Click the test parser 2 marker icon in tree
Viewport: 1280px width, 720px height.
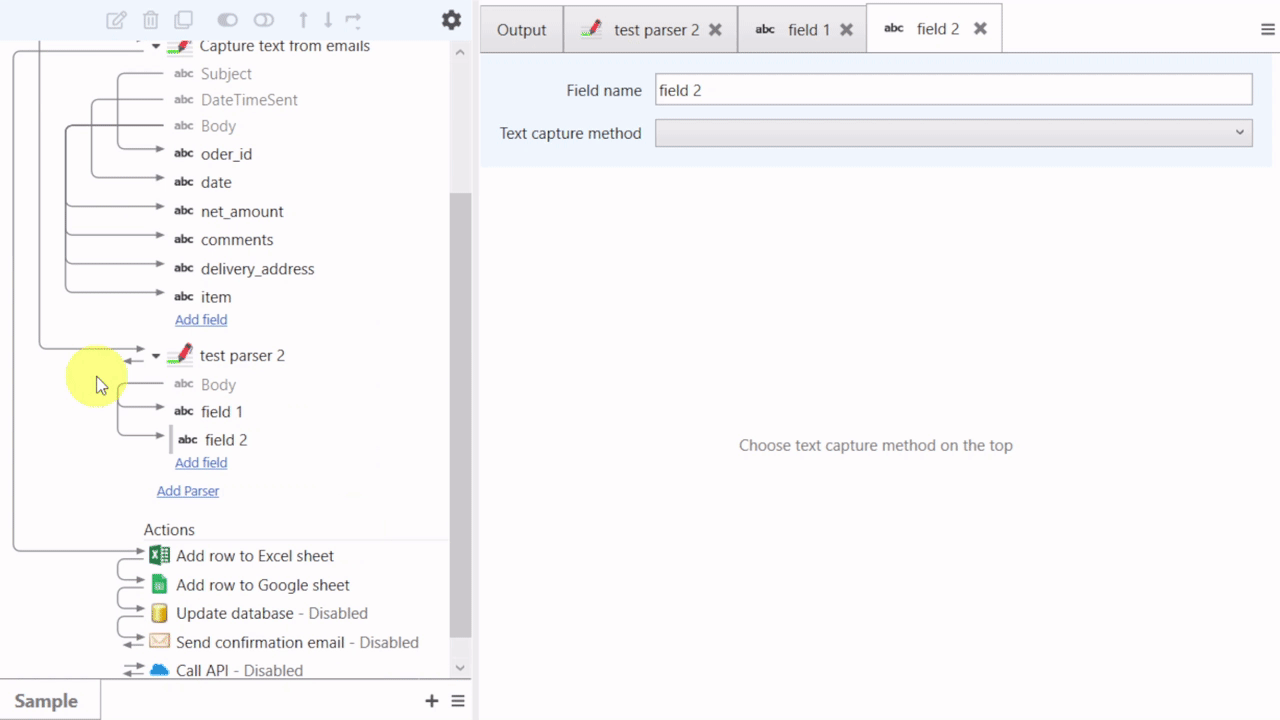pos(180,354)
